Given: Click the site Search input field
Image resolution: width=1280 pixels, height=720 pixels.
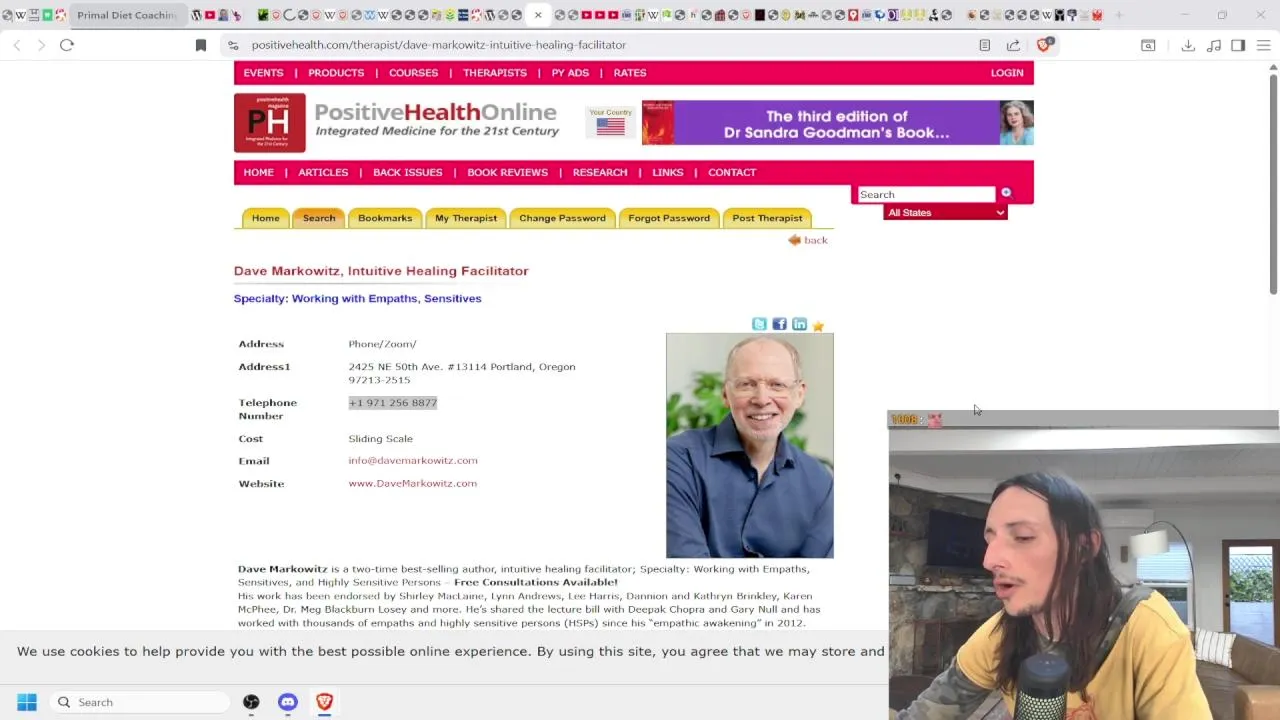Looking at the screenshot, I should coord(926,195).
